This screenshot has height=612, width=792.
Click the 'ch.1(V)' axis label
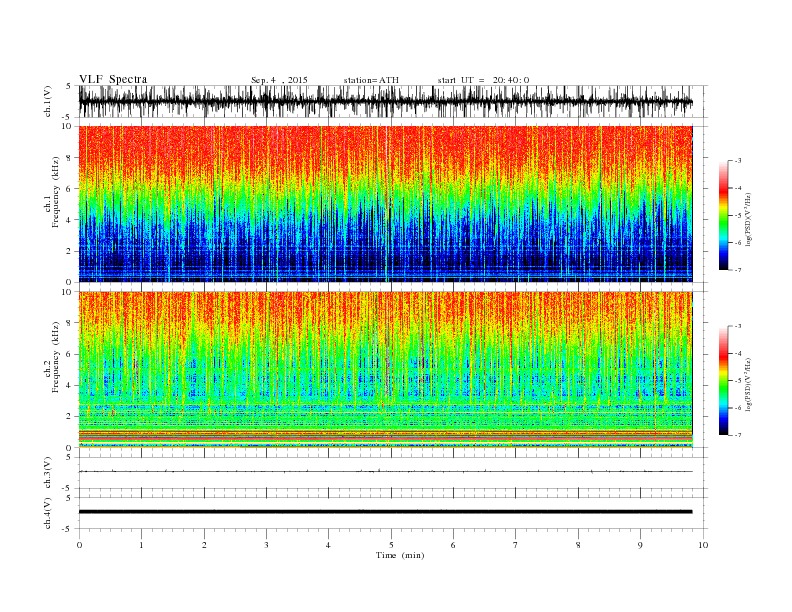tap(48, 101)
